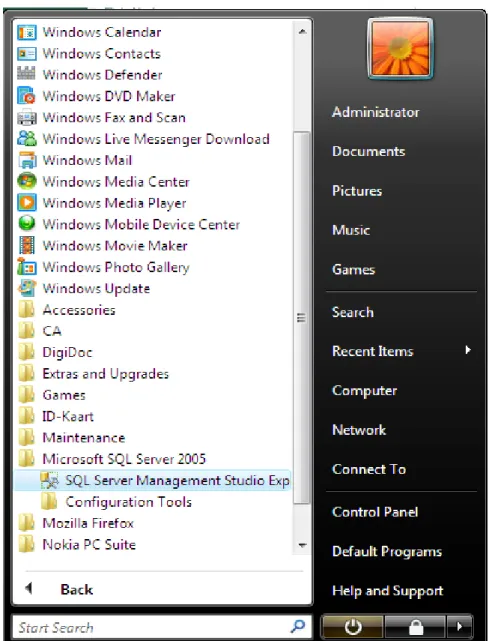Open the Connect To entry
The height and width of the screenshot is (641, 489).
[x=369, y=469]
